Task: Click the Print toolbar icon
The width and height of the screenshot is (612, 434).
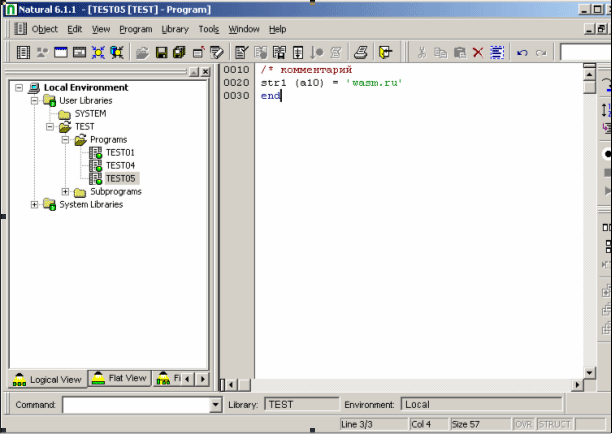Action: pyautogui.click(x=363, y=52)
